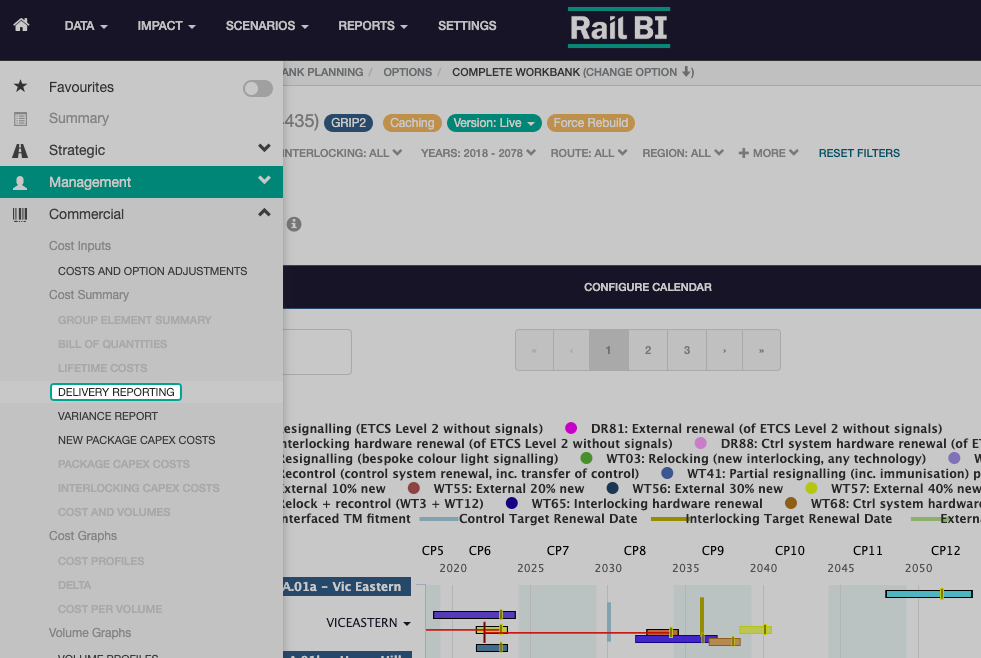Image resolution: width=981 pixels, height=658 pixels.
Task: Click the Favourites star icon
Action: coord(20,87)
